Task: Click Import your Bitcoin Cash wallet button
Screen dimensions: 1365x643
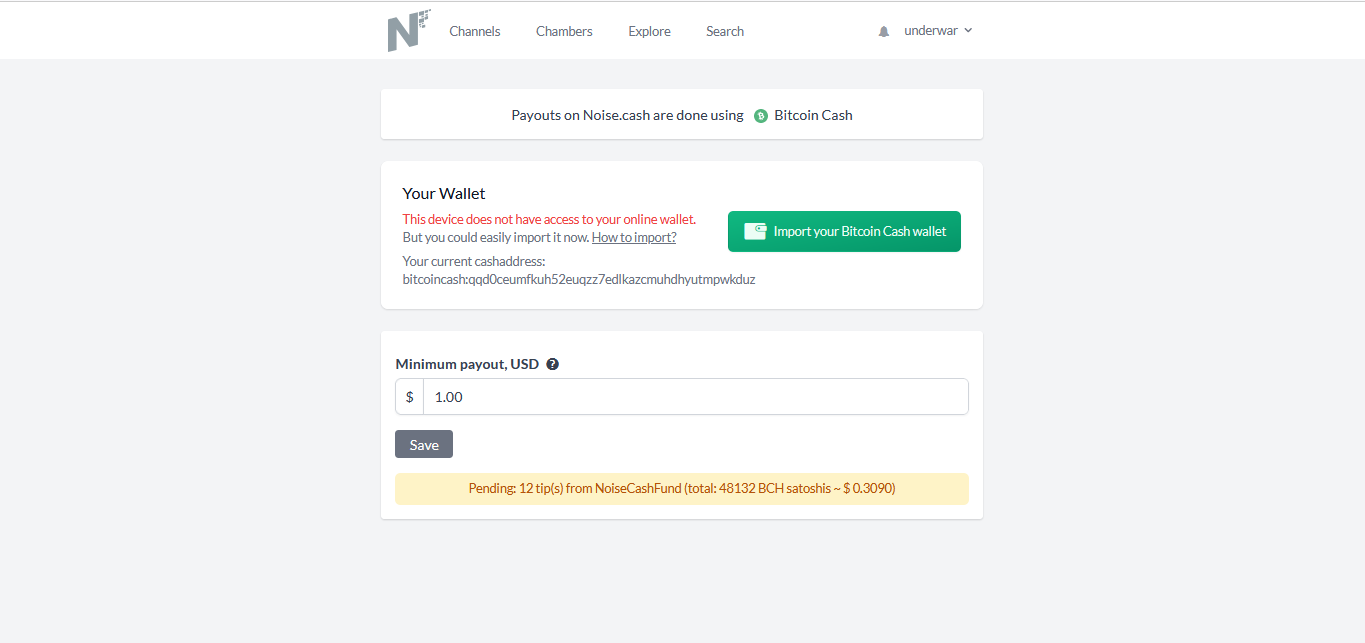Action: 844,231
